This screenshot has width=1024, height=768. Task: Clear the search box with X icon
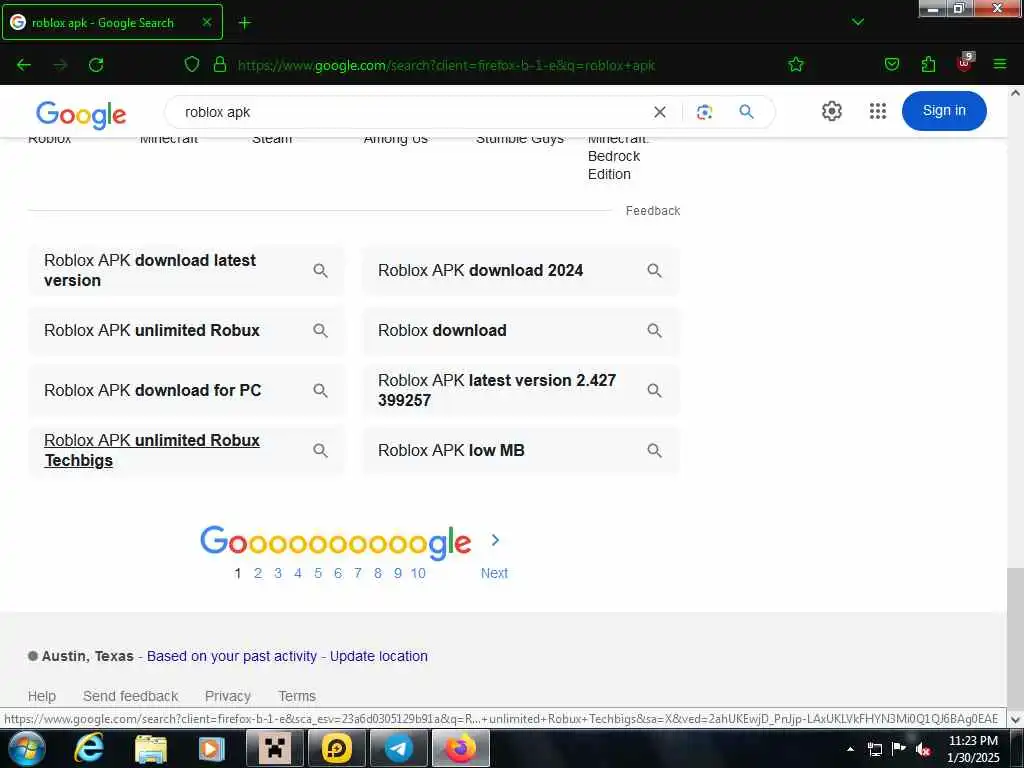(660, 112)
